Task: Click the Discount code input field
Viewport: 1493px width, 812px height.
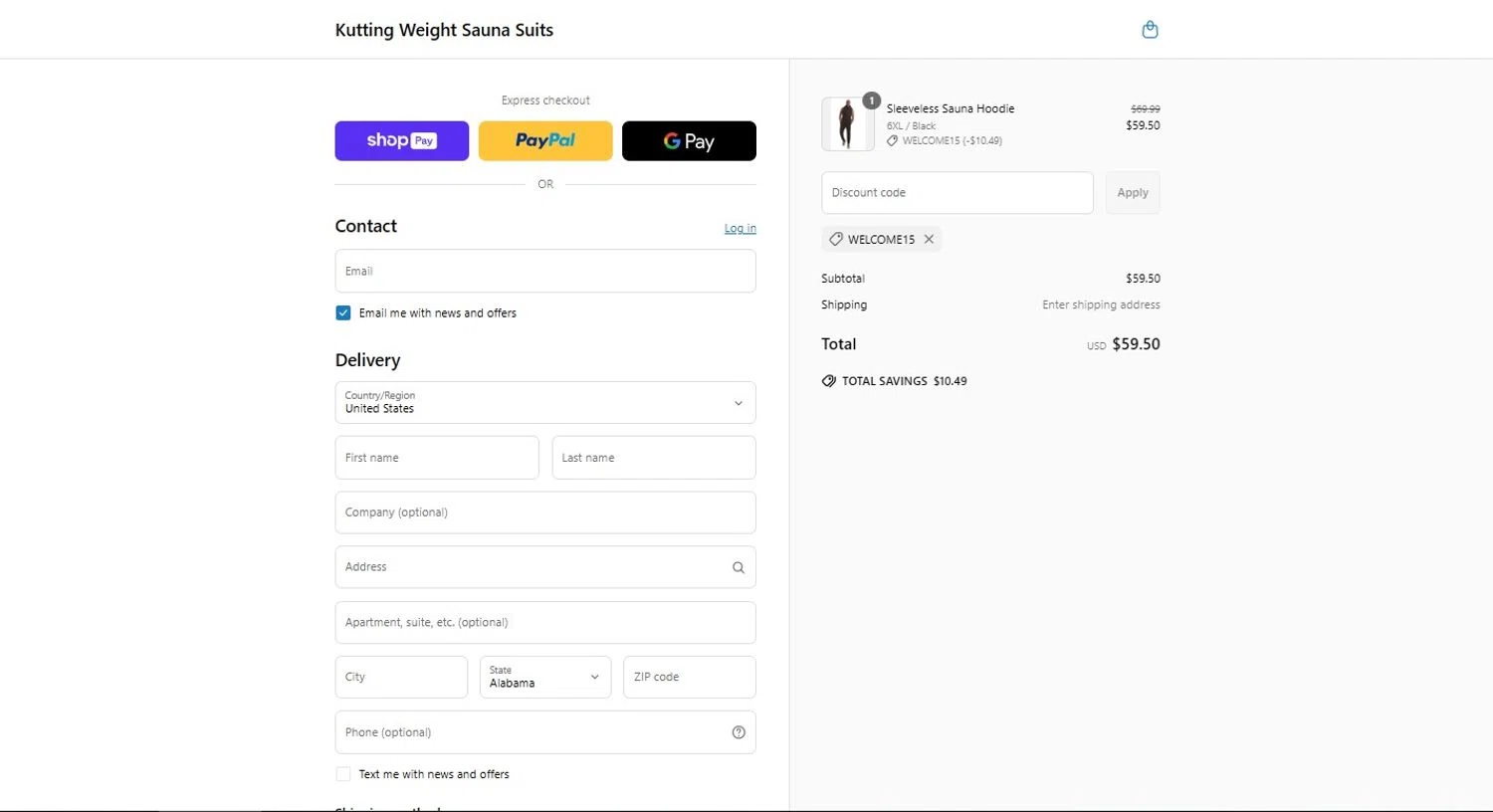Action: click(958, 193)
